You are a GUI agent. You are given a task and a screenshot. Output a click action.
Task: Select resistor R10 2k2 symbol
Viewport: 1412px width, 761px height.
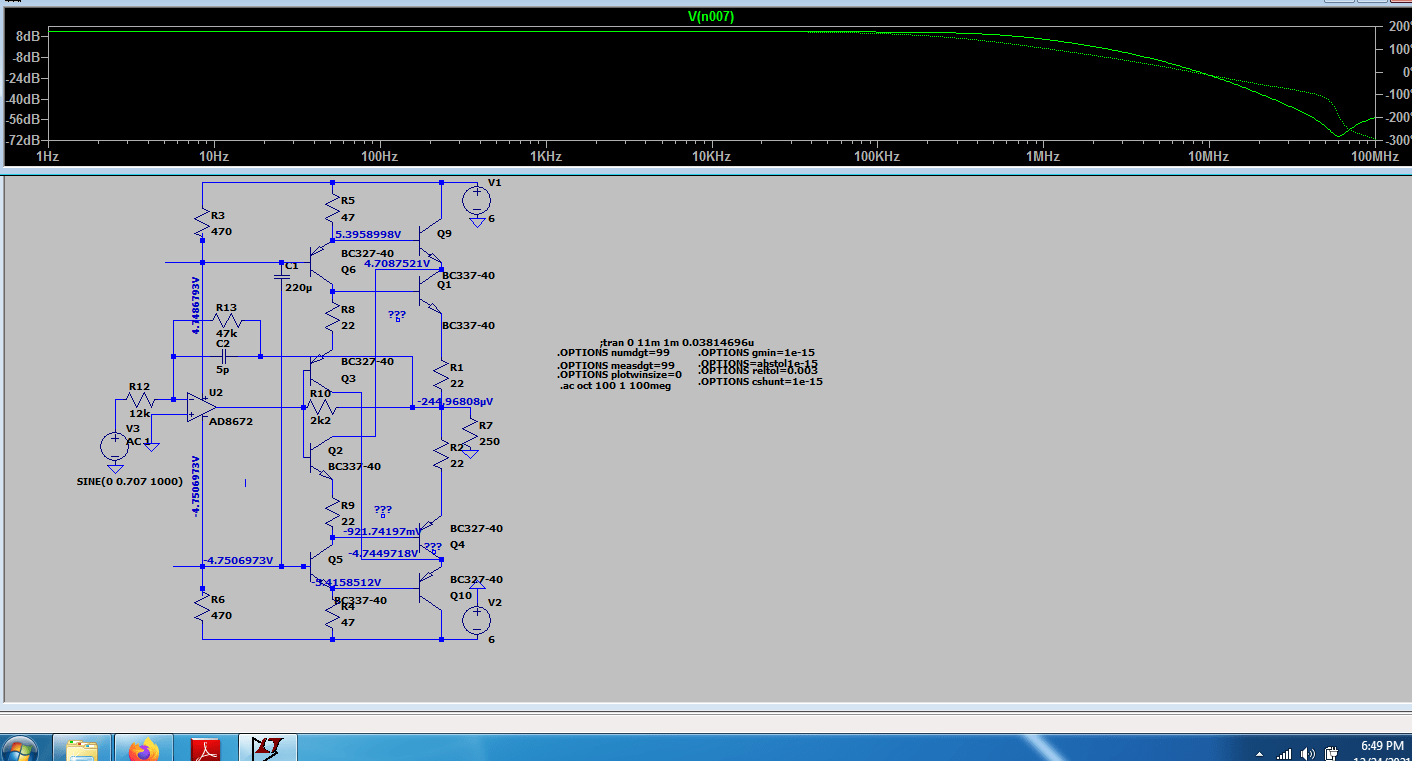[320, 407]
